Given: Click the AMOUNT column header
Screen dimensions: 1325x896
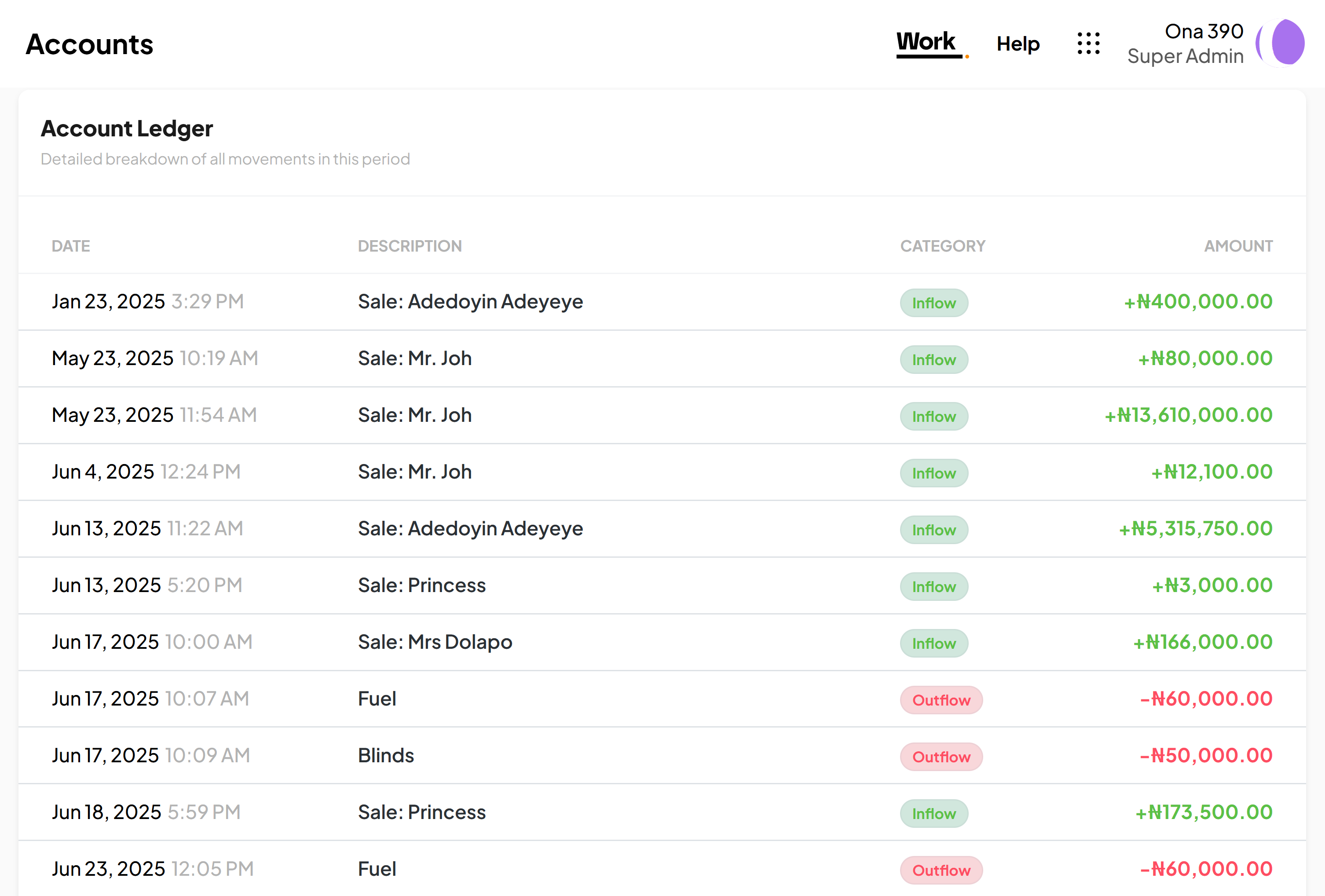Looking at the screenshot, I should (x=1238, y=246).
